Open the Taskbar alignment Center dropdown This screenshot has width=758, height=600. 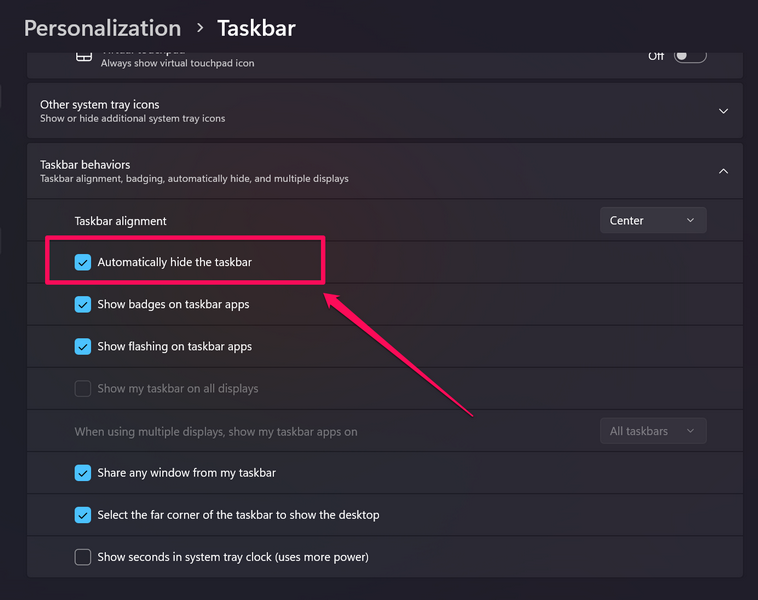(652, 220)
